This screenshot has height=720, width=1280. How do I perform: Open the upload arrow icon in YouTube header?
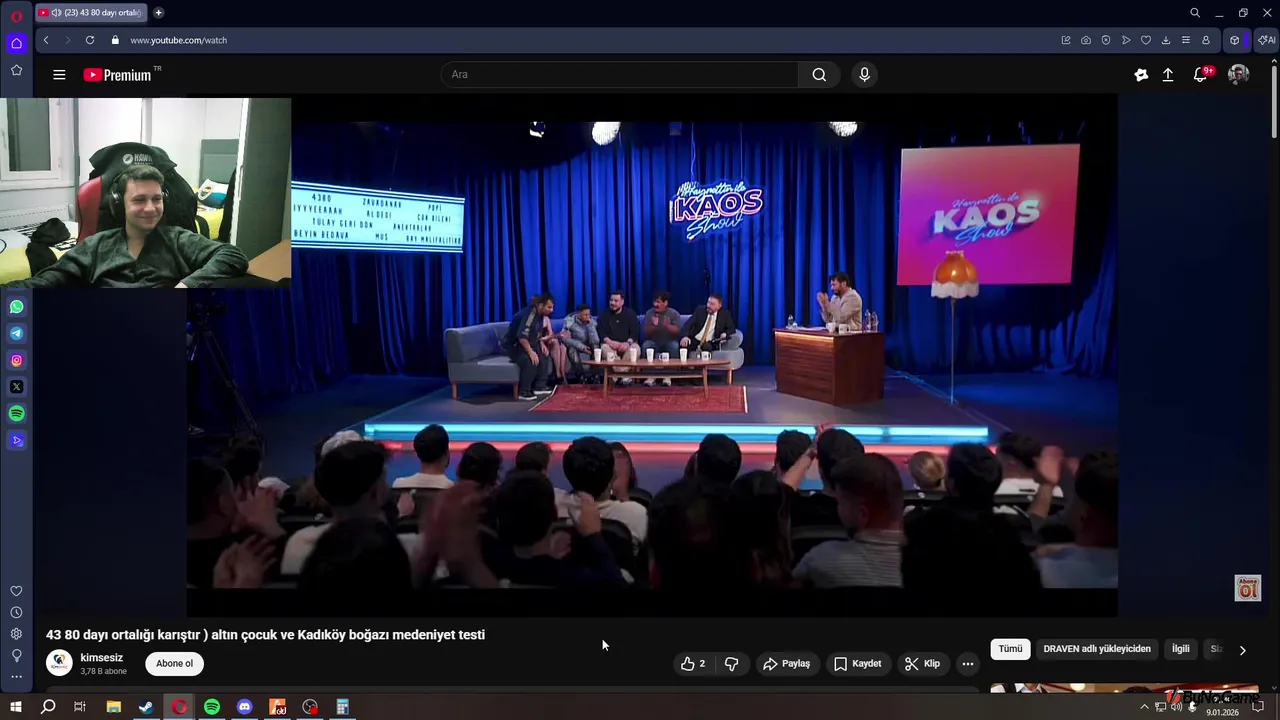point(1168,75)
